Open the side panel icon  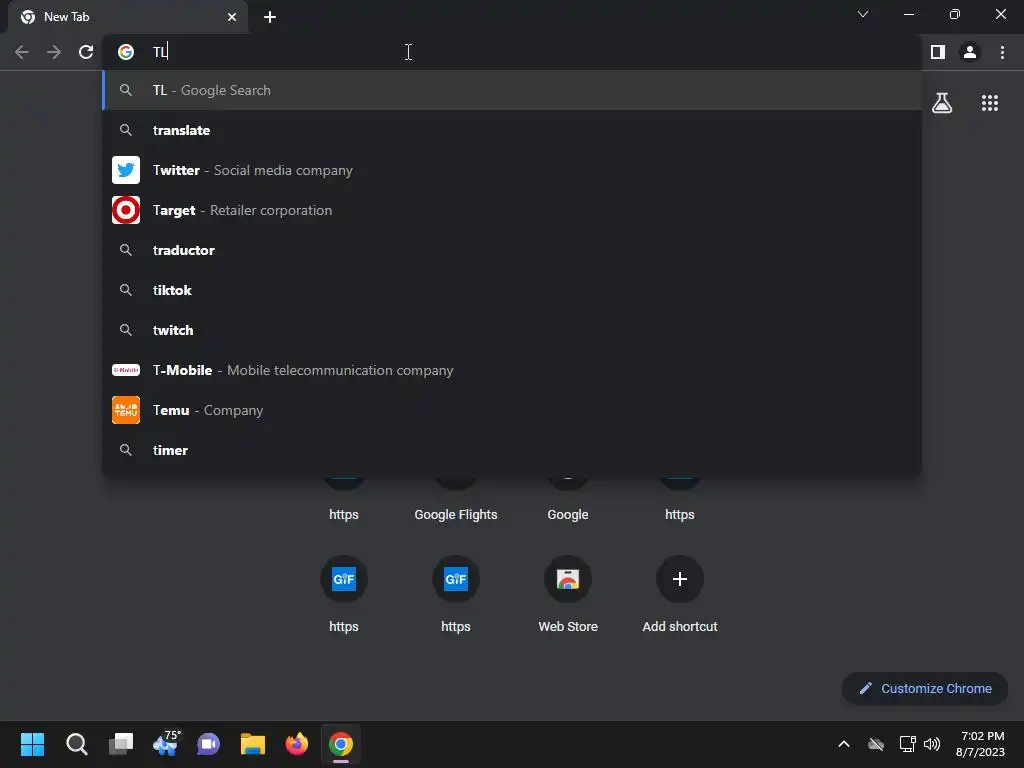(938, 52)
